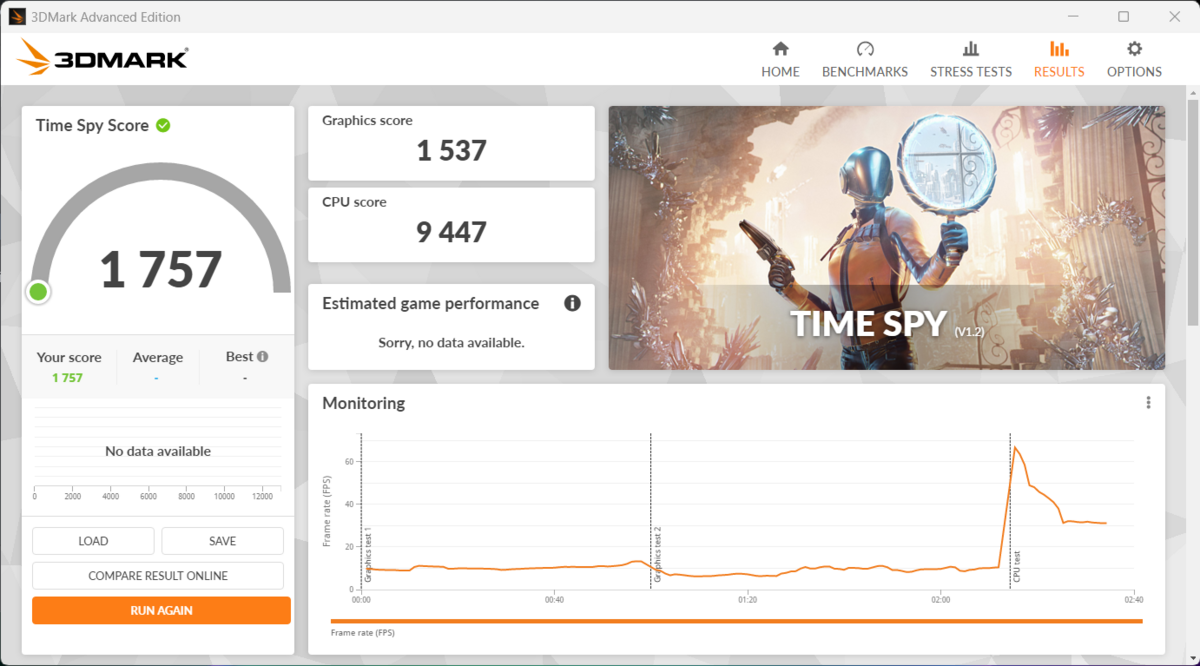Screen dimensions: 1200x666
Task: Click the green validation checkmark icon
Action: pyautogui.click(x=163, y=125)
